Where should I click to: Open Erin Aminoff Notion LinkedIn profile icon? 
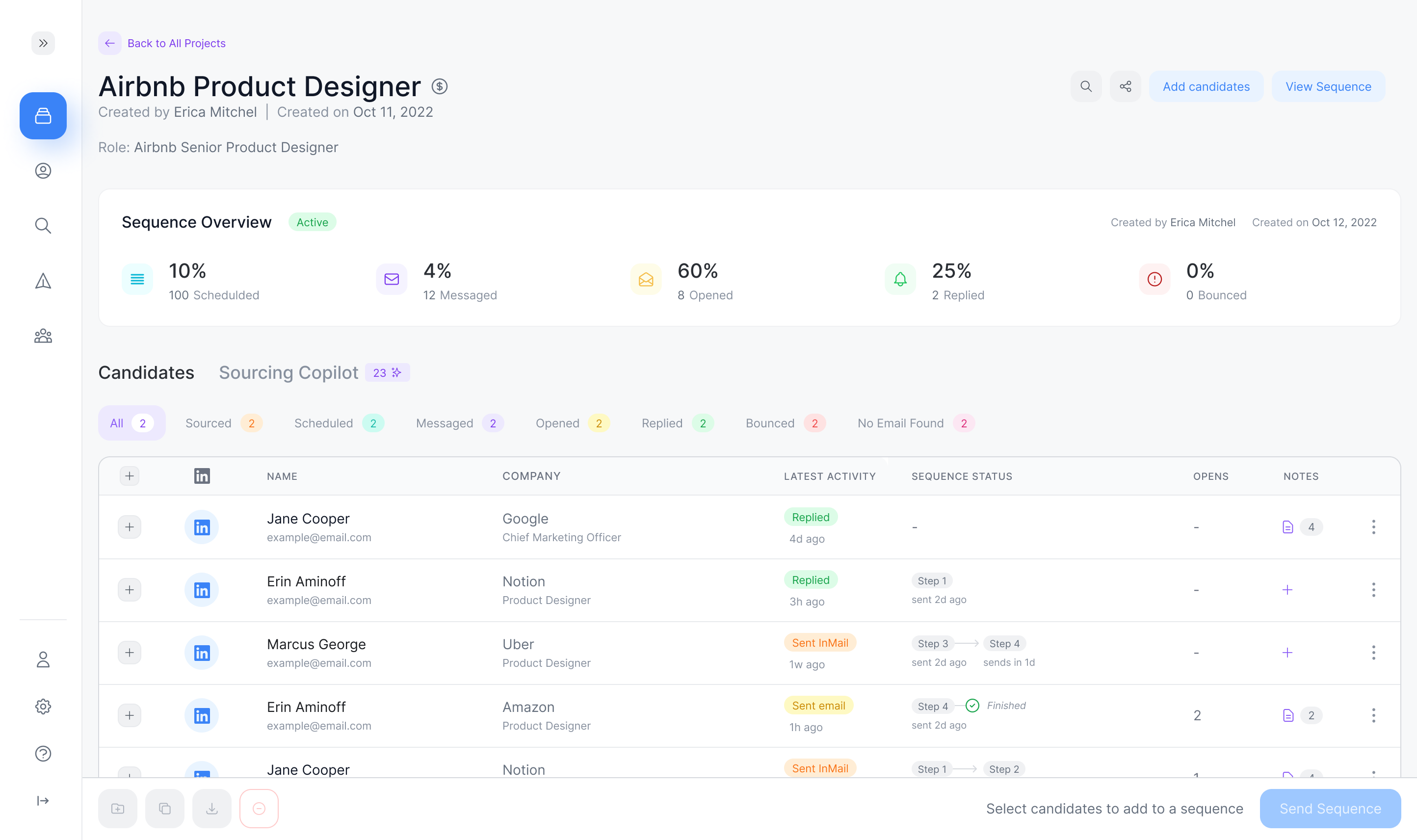pos(202,590)
